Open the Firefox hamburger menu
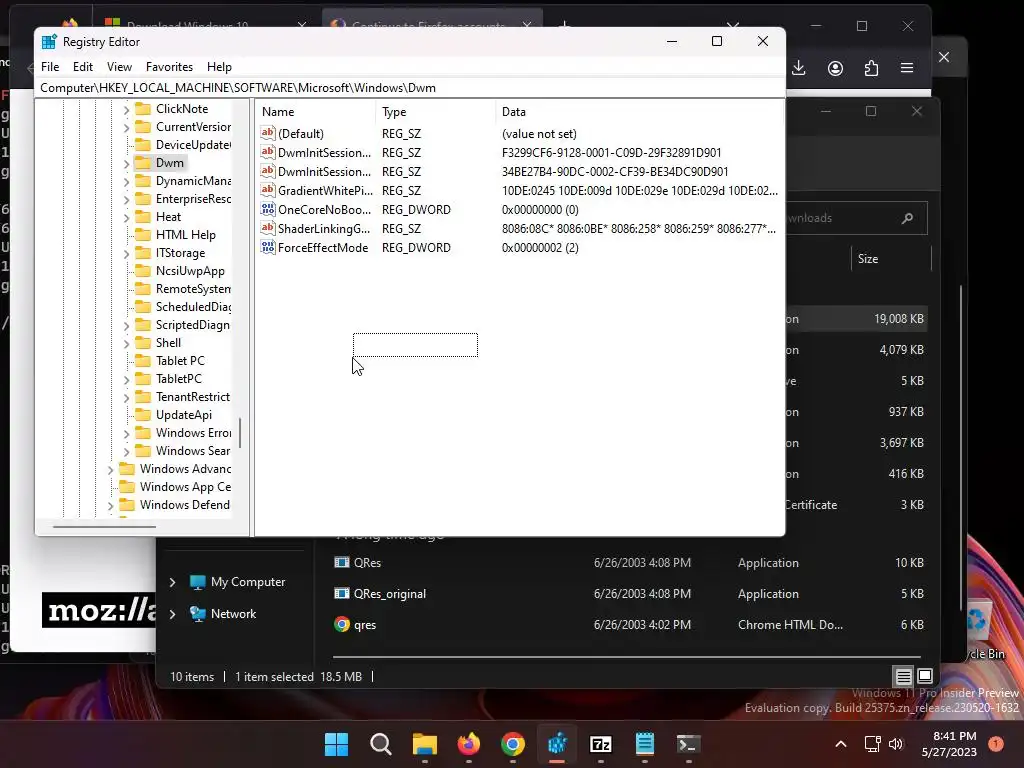The height and width of the screenshot is (768, 1024). click(x=907, y=68)
